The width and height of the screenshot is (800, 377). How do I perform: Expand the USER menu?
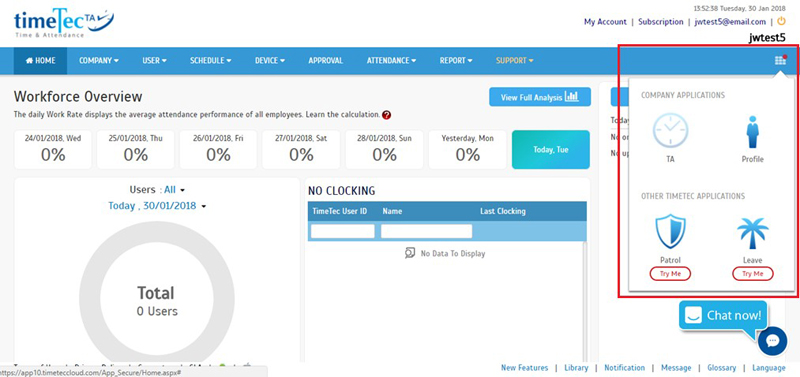(155, 60)
